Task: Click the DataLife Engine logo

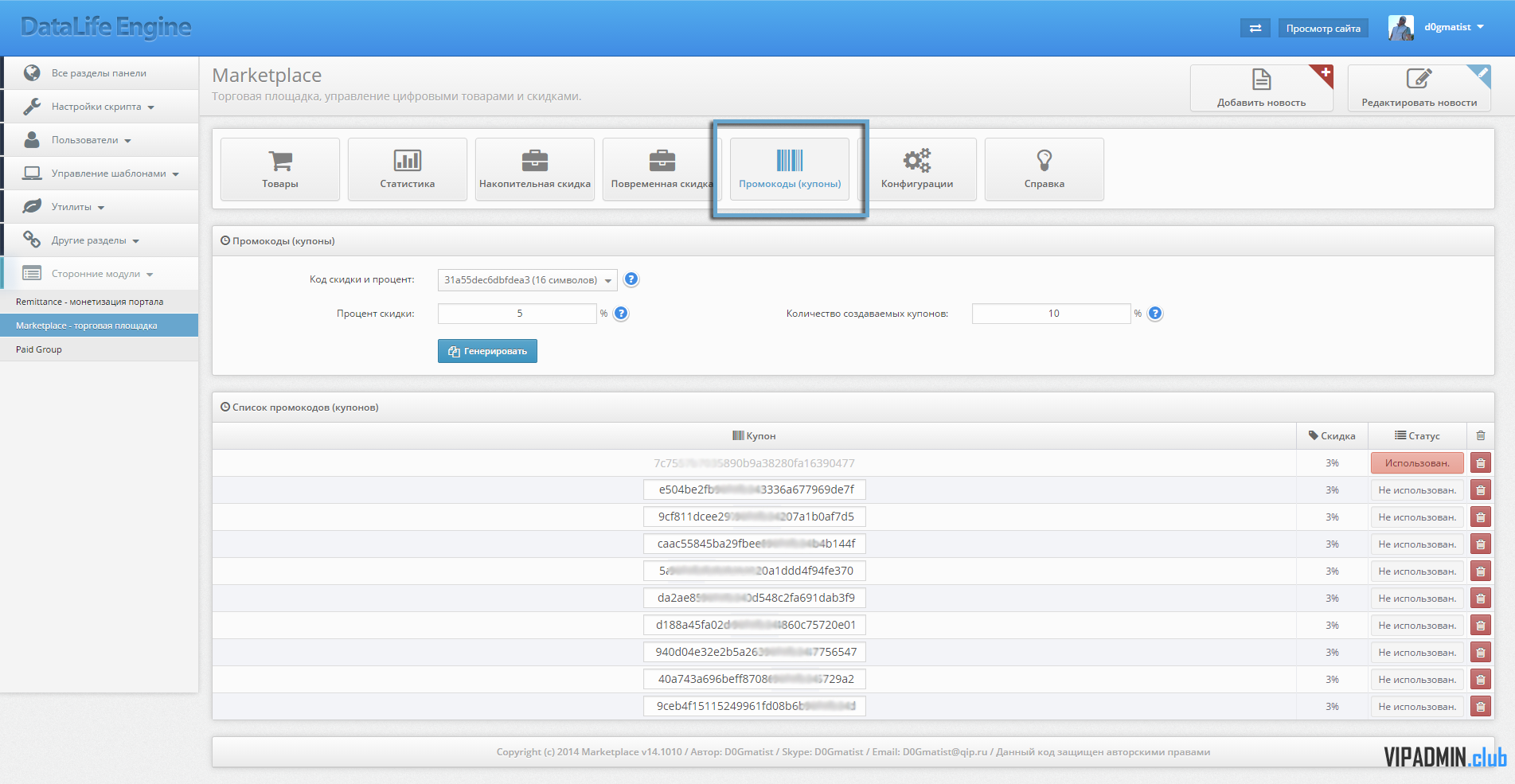Action: pyautogui.click(x=106, y=27)
